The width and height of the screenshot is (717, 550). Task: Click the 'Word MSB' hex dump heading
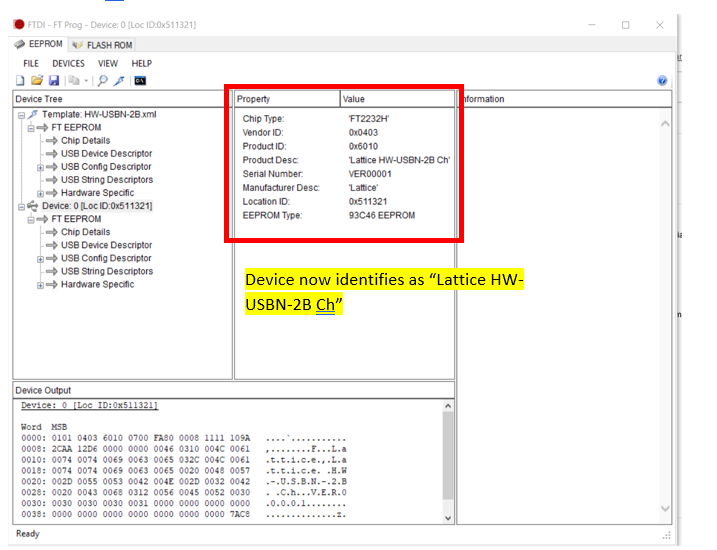[44, 427]
